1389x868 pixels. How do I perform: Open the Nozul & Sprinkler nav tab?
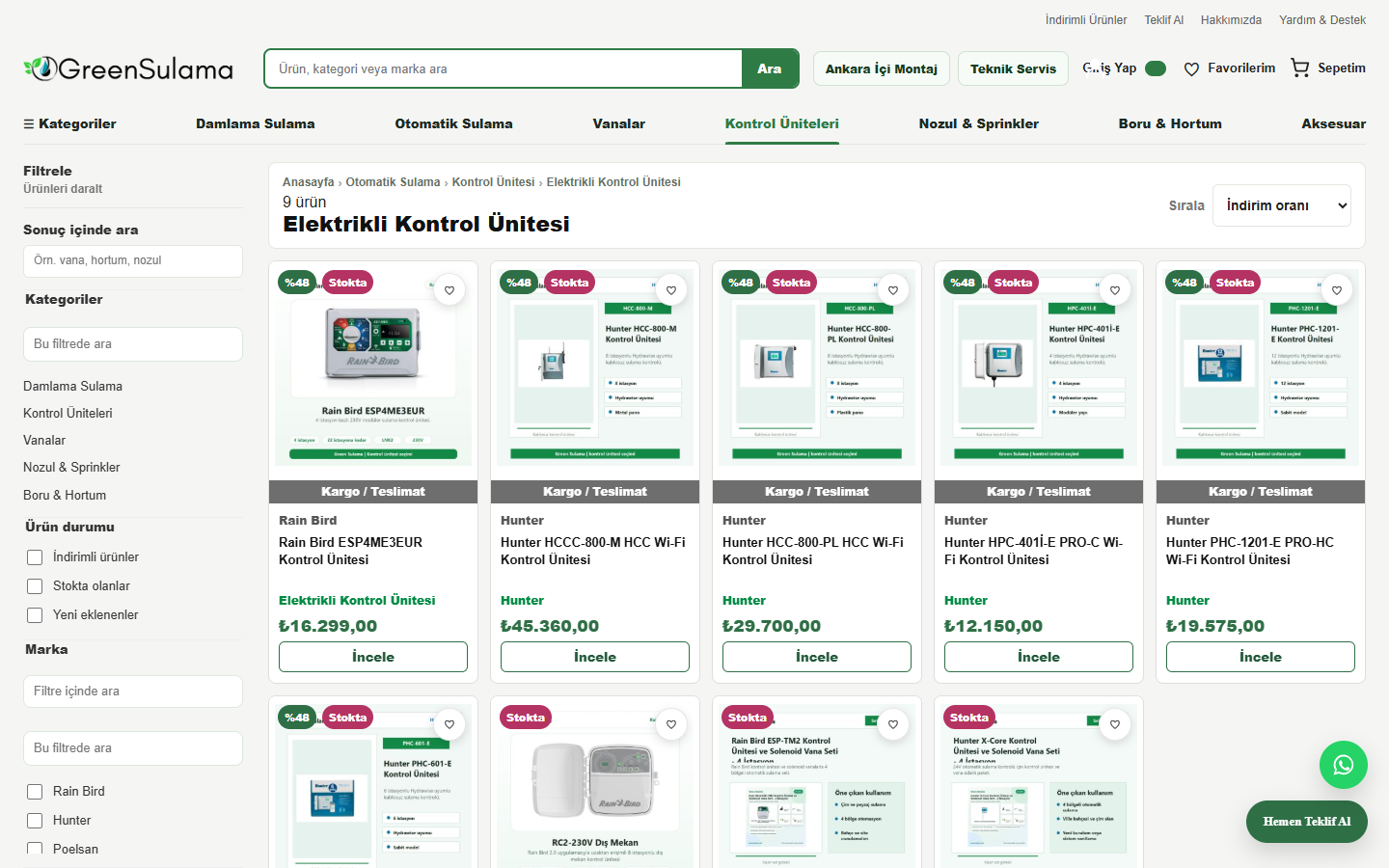coord(979,123)
